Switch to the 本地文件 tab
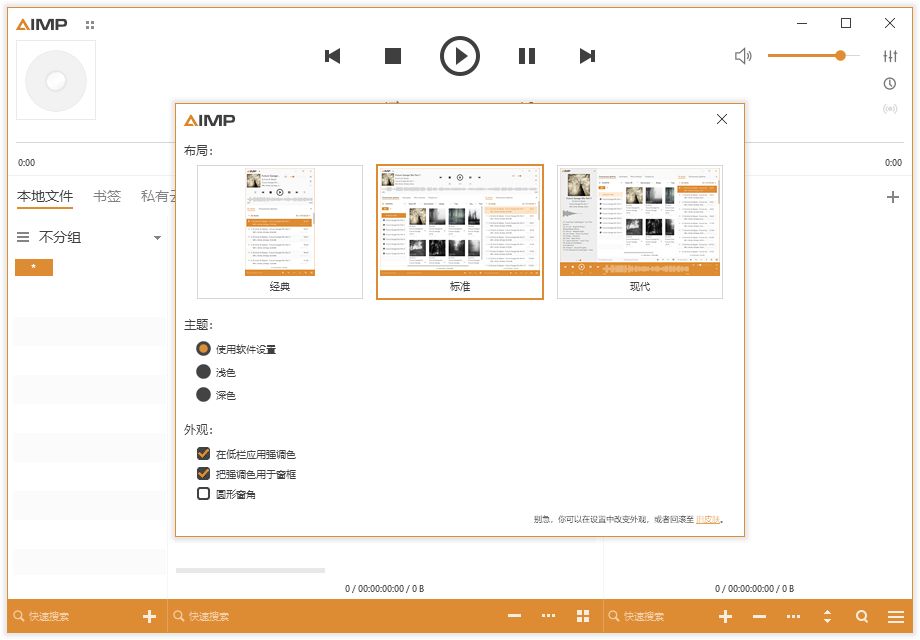The height and width of the screenshot is (640, 920). point(45,197)
